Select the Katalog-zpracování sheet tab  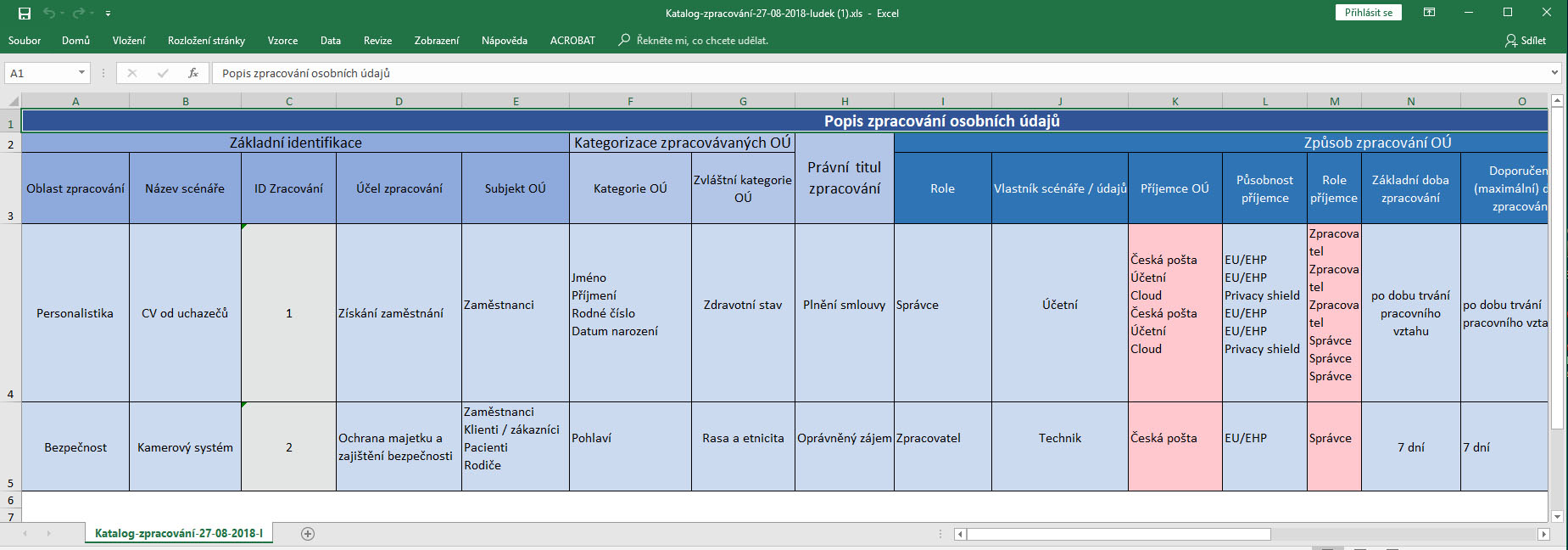(178, 534)
